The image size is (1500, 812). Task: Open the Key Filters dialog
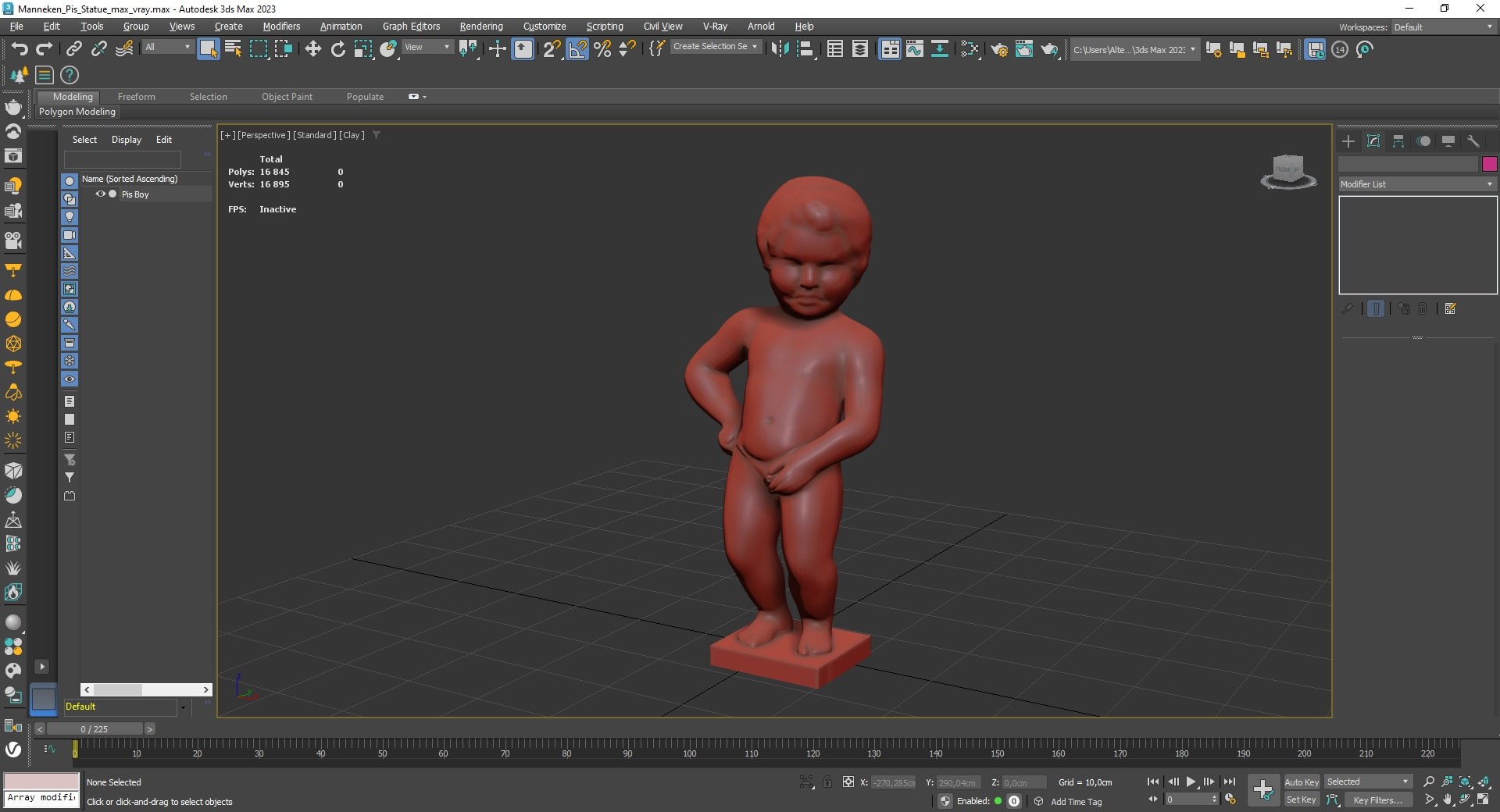pyautogui.click(x=1378, y=800)
